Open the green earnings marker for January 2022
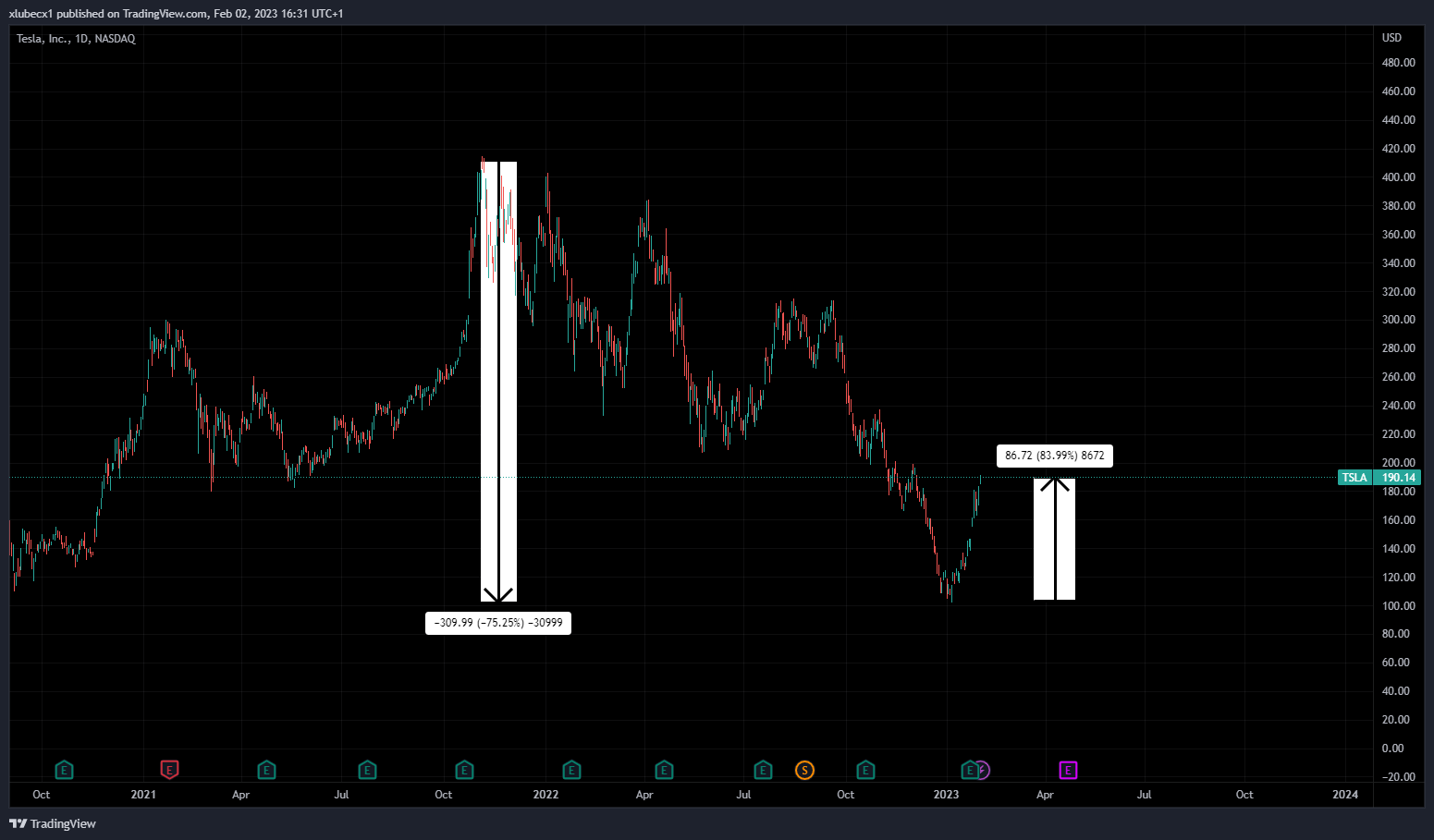 [571, 770]
